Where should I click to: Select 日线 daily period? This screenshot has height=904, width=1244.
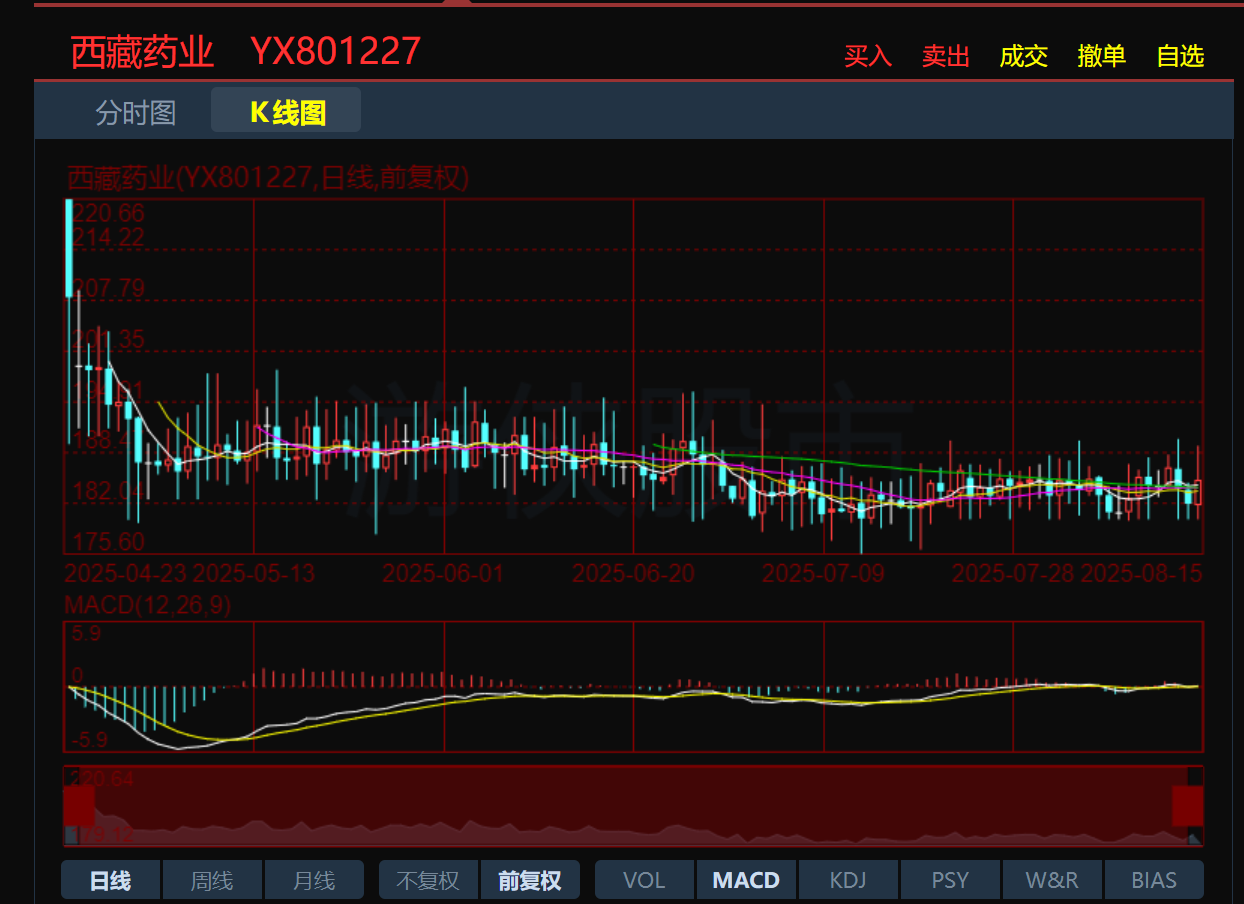point(110,880)
